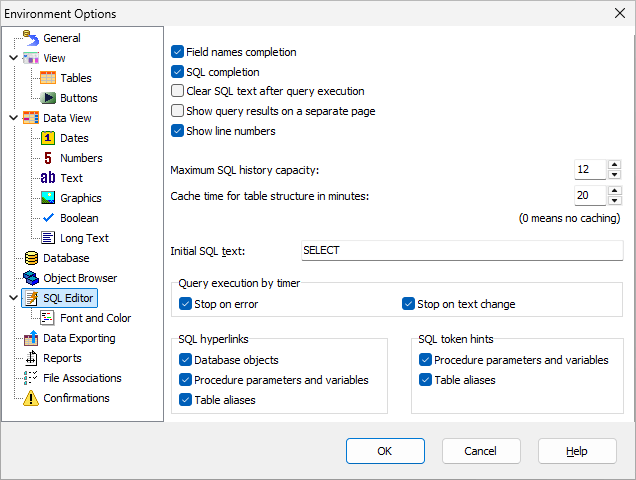Viewport: 636px width, 480px height.
Task: Select the Tables icon under View
Action: coord(48,78)
